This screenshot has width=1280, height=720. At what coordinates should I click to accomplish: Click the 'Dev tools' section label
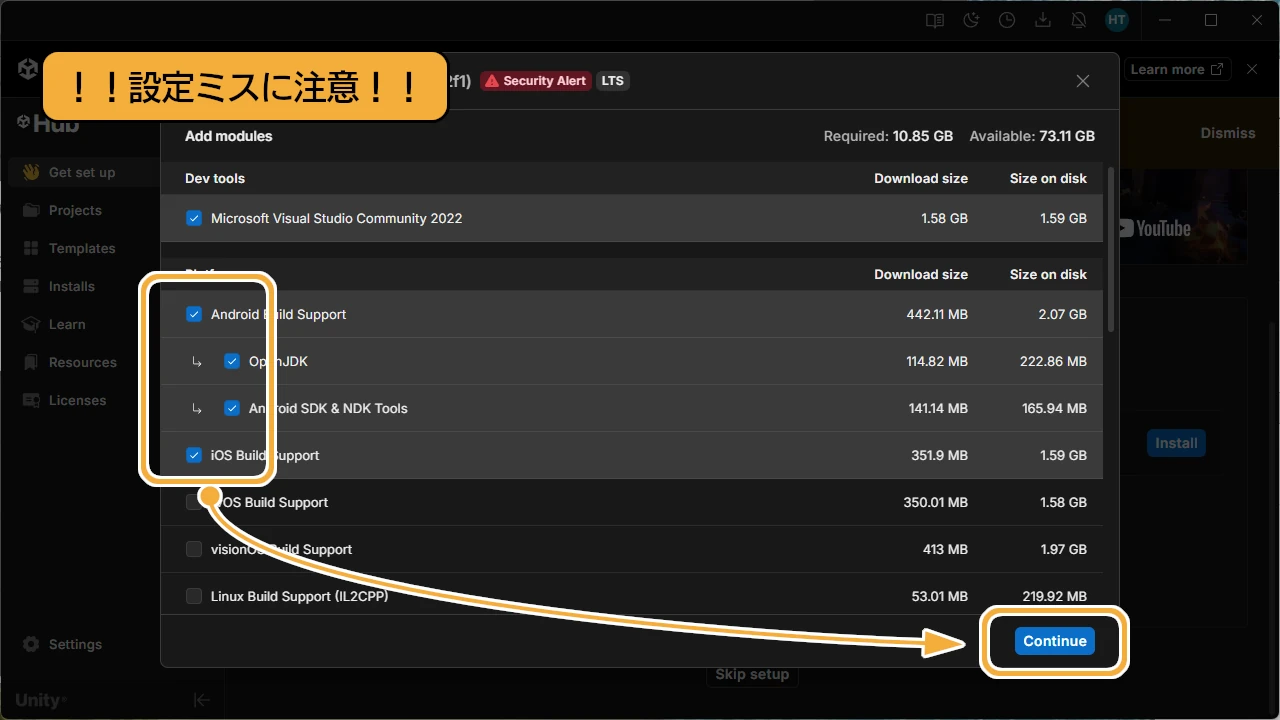(215, 178)
